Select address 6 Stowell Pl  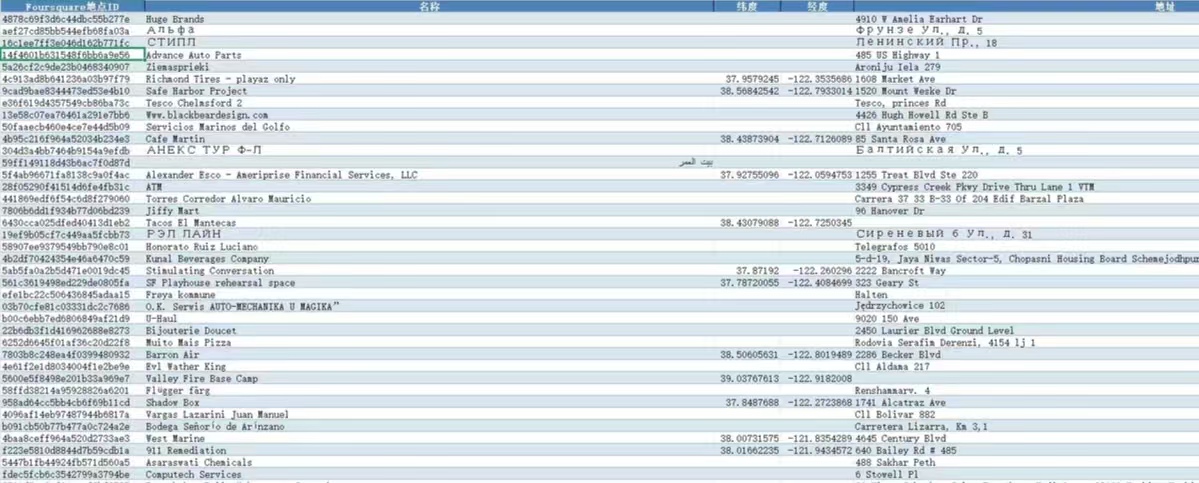click(x=886, y=475)
